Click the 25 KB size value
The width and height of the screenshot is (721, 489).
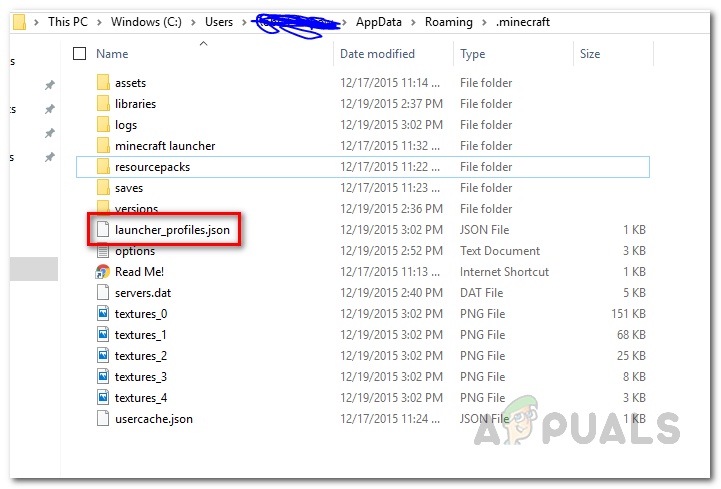tap(631, 356)
